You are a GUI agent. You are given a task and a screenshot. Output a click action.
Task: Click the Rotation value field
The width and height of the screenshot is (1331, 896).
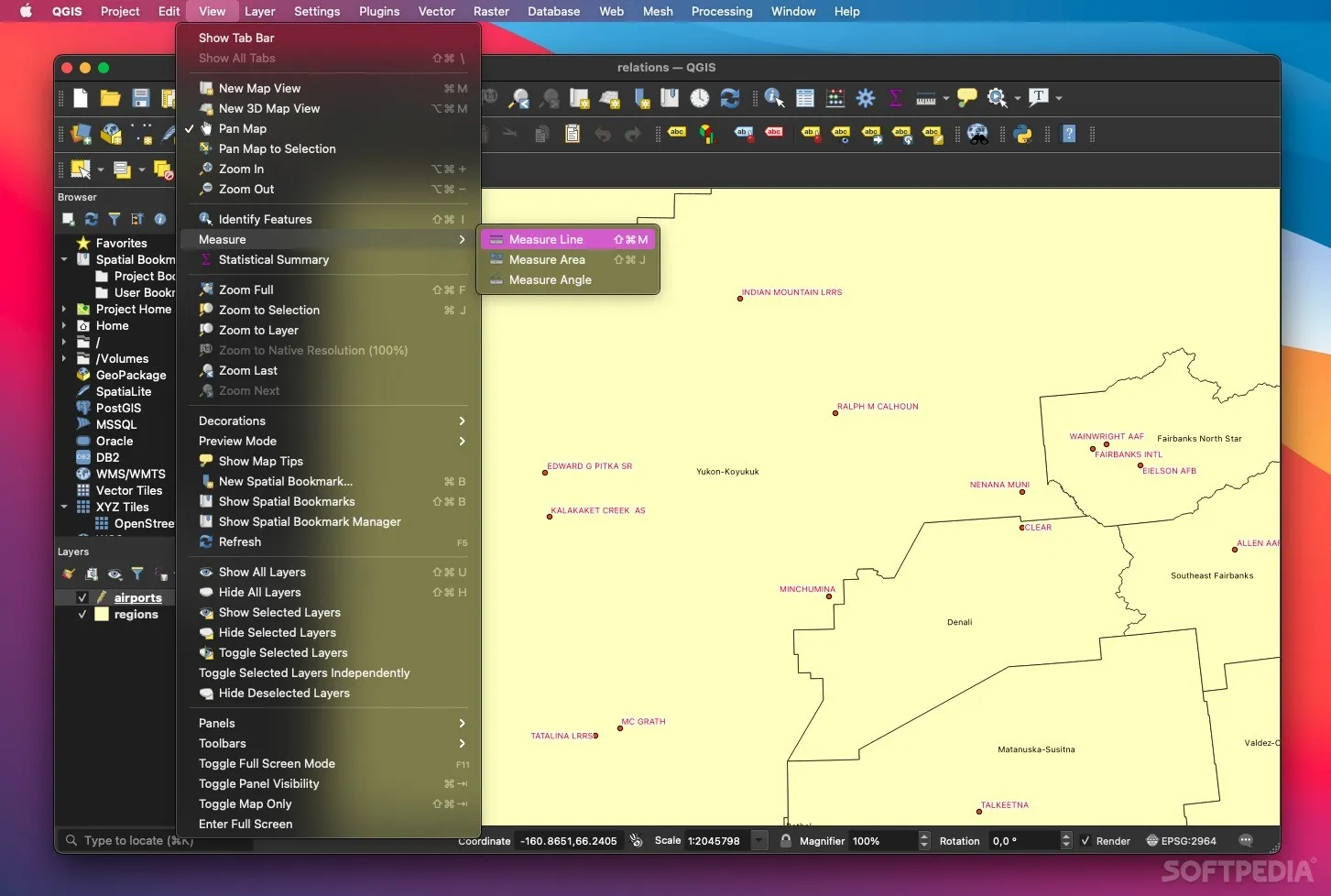point(1024,841)
